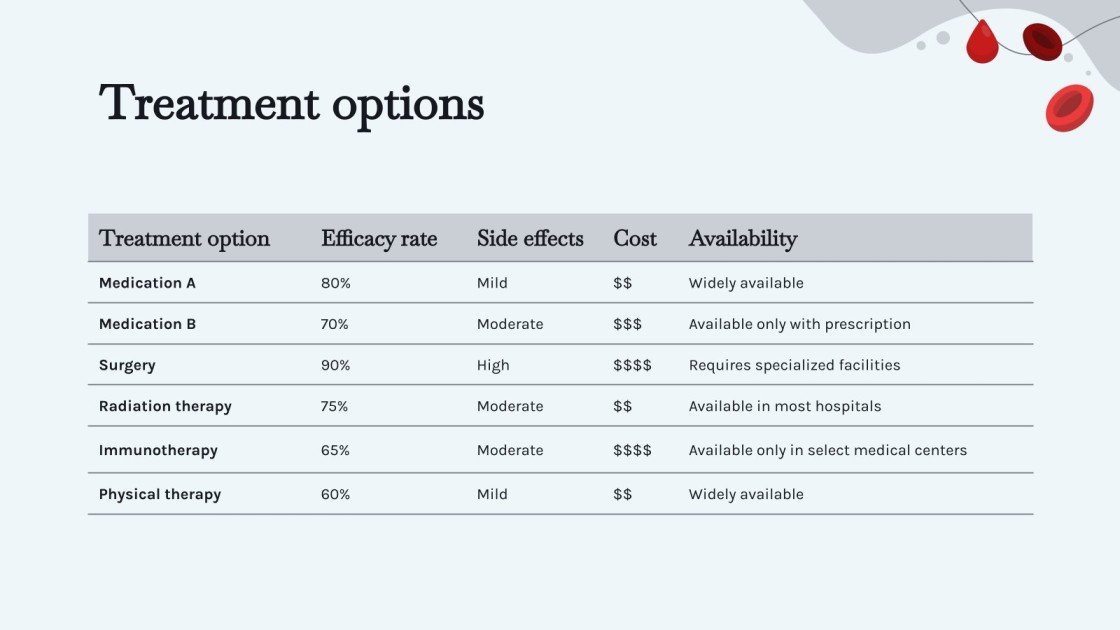The width and height of the screenshot is (1120, 630).
Task: Select the "Treatment option" column header
Action: point(185,239)
